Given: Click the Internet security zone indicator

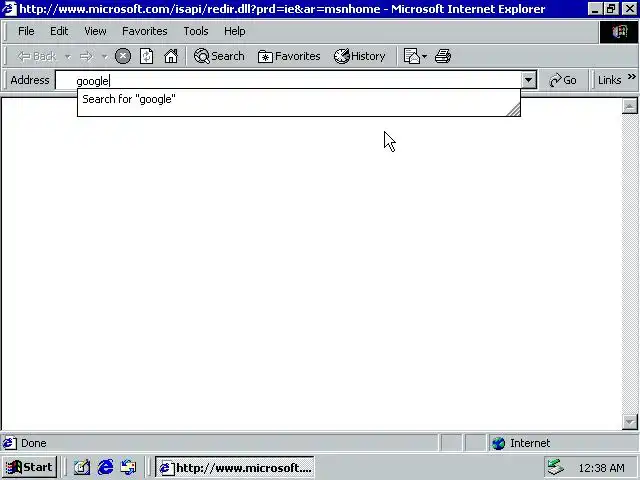Looking at the screenshot, I should pyautogui.click(x=562, y=443).
